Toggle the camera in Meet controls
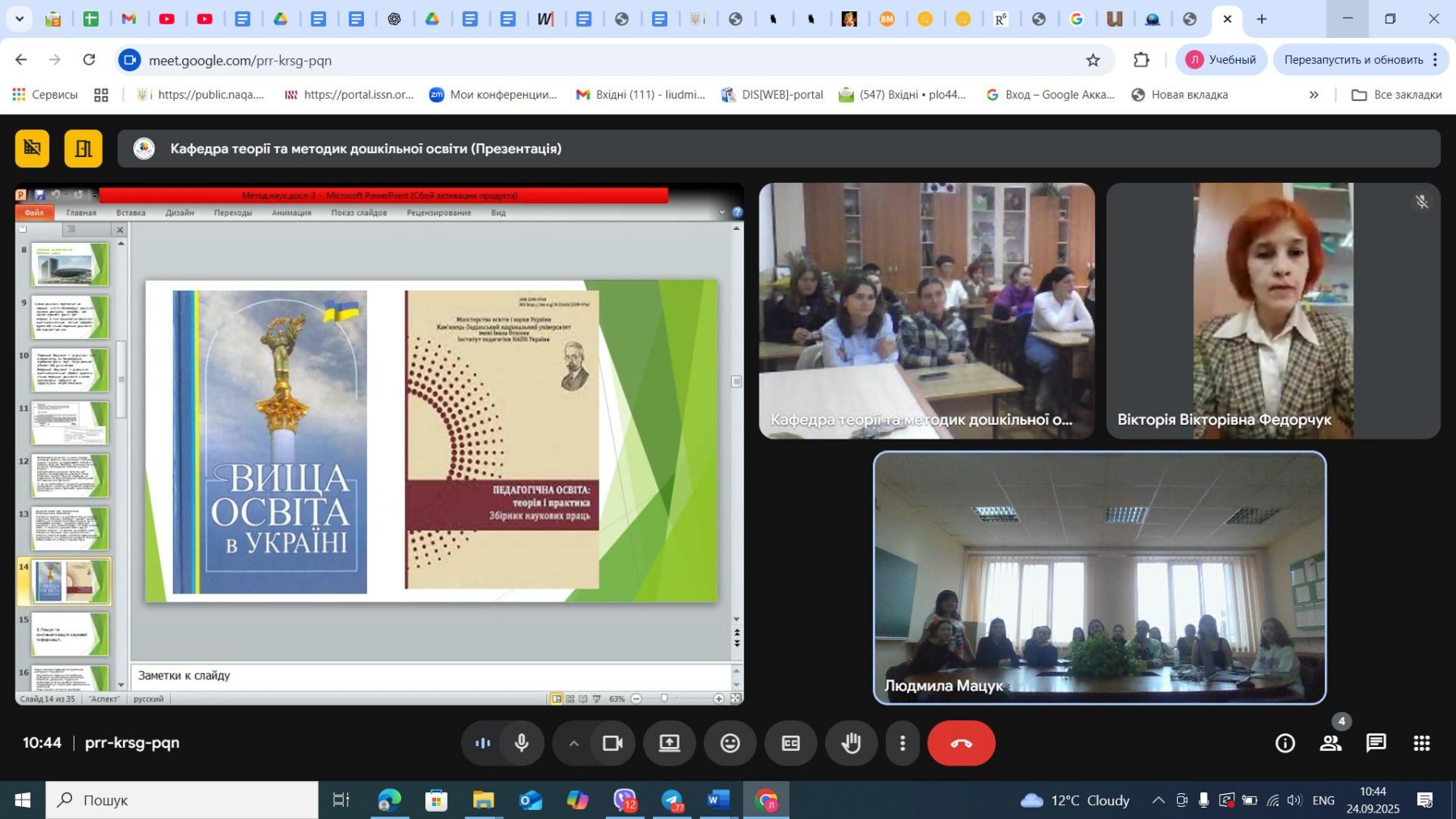Image resolution: width=1456 pixels, height=819 pixels. pyautogui.click(x=612, y=743)
